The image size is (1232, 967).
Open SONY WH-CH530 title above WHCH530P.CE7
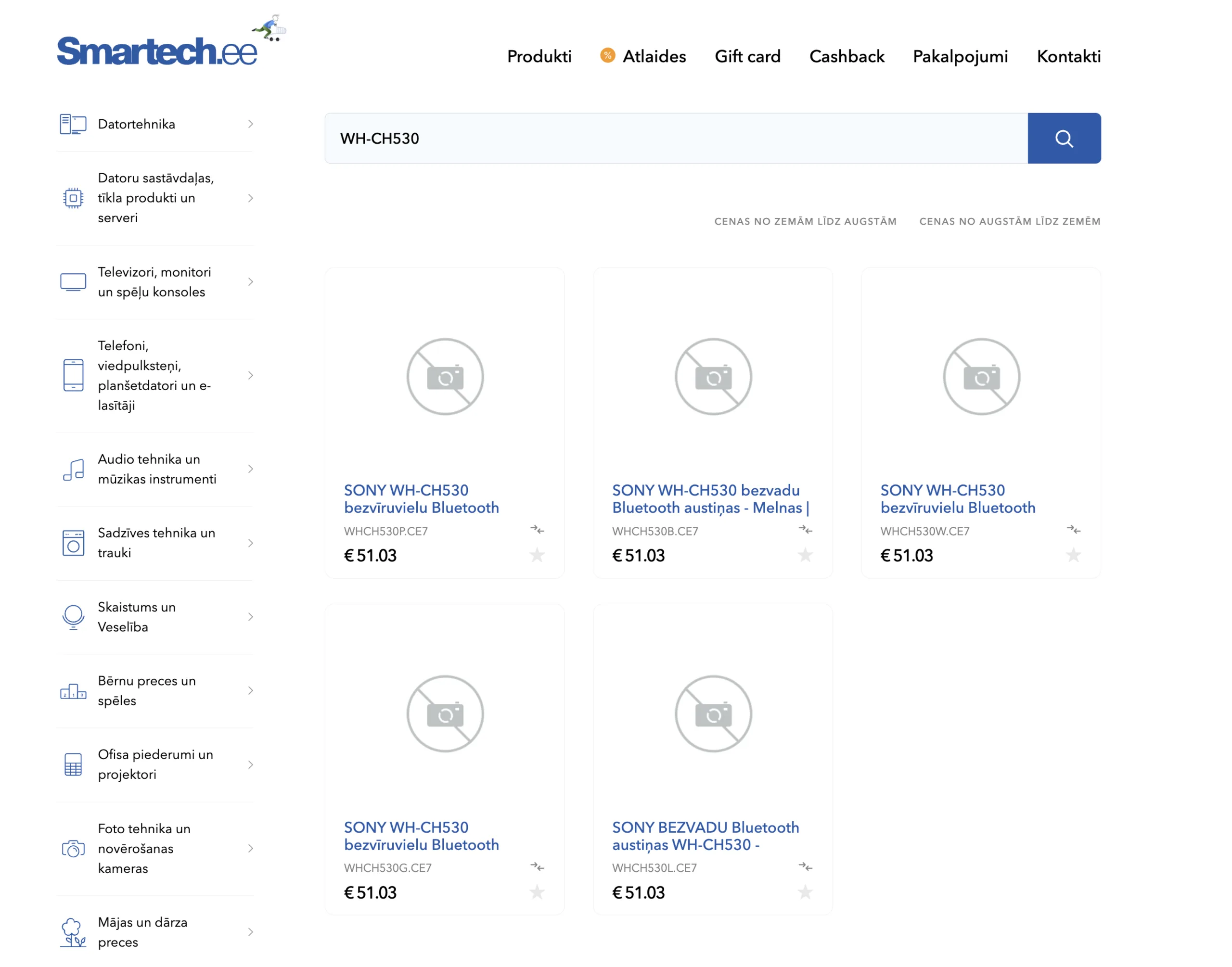[421, 499]
